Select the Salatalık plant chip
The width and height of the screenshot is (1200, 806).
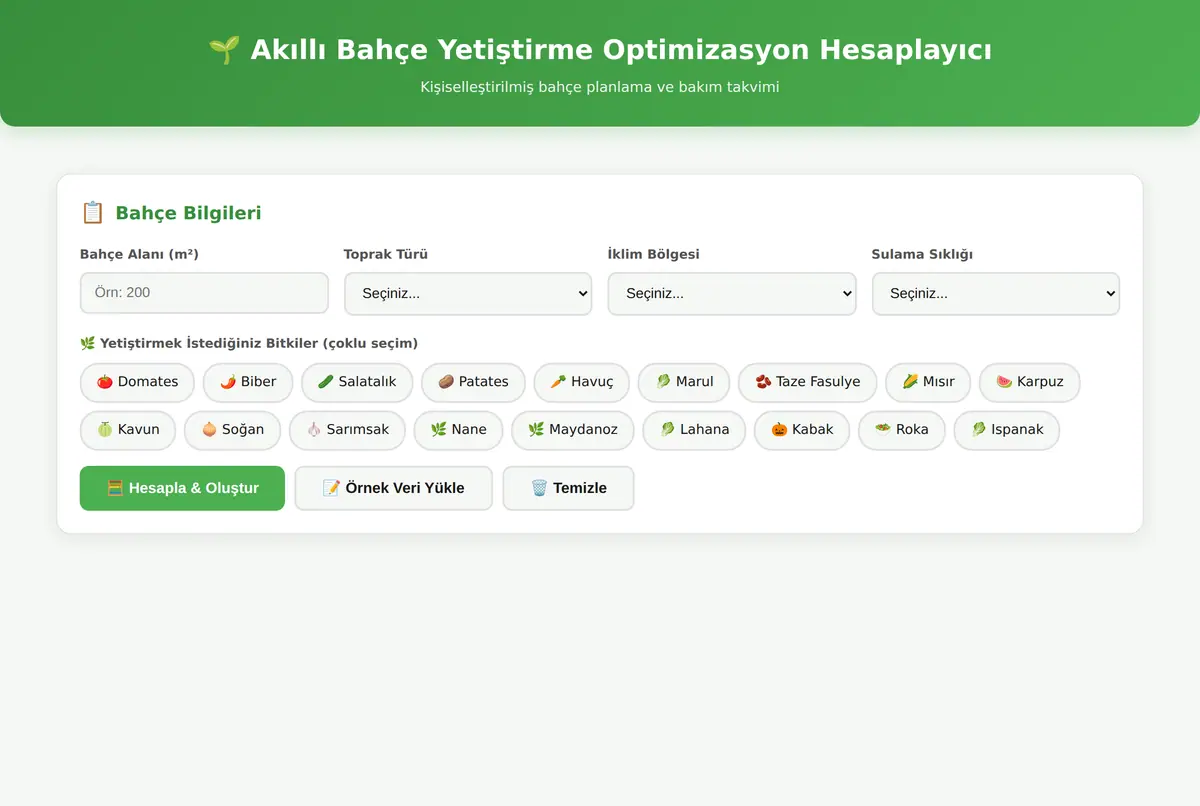tap(357, 382)
